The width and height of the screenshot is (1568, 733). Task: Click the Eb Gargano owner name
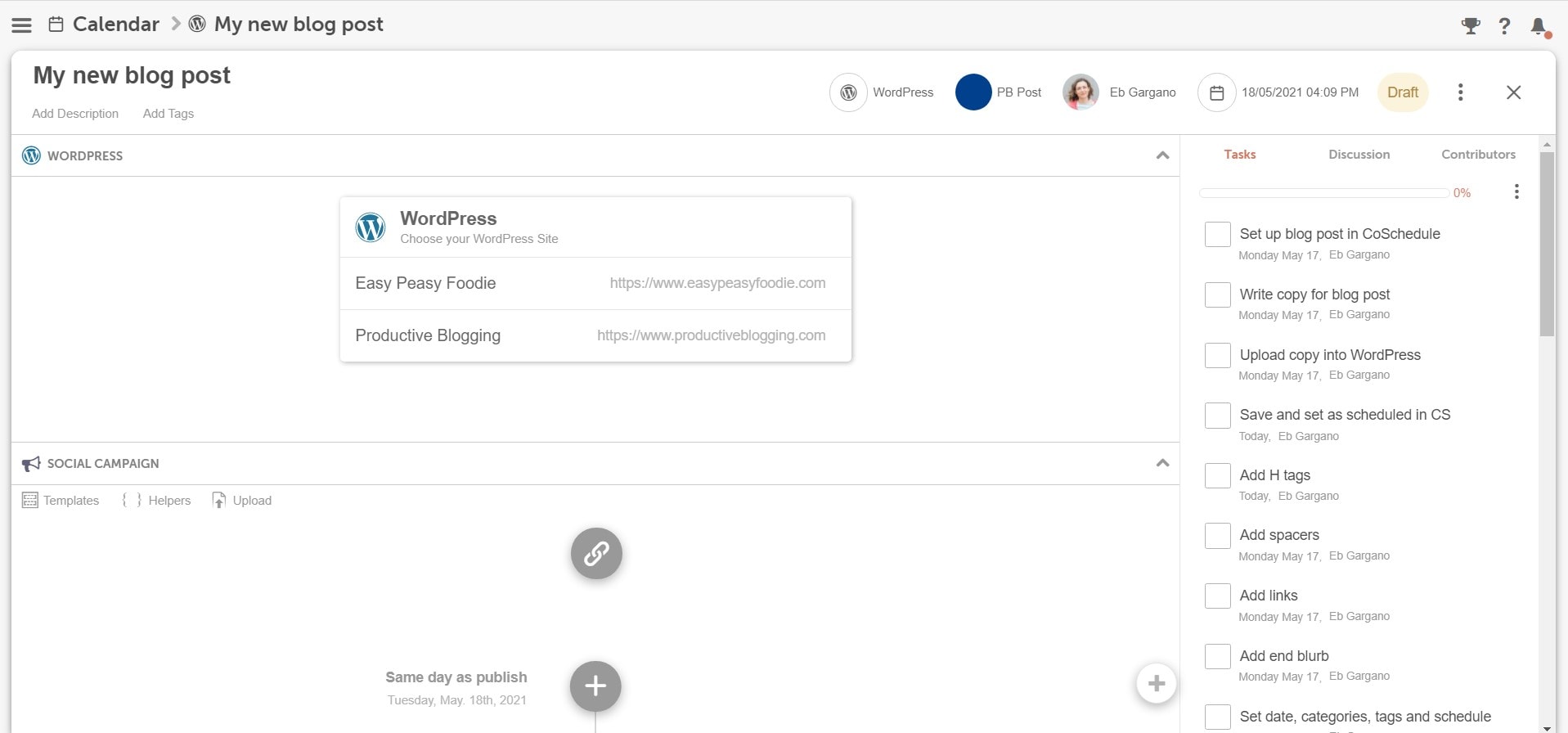pos(1143,92)
